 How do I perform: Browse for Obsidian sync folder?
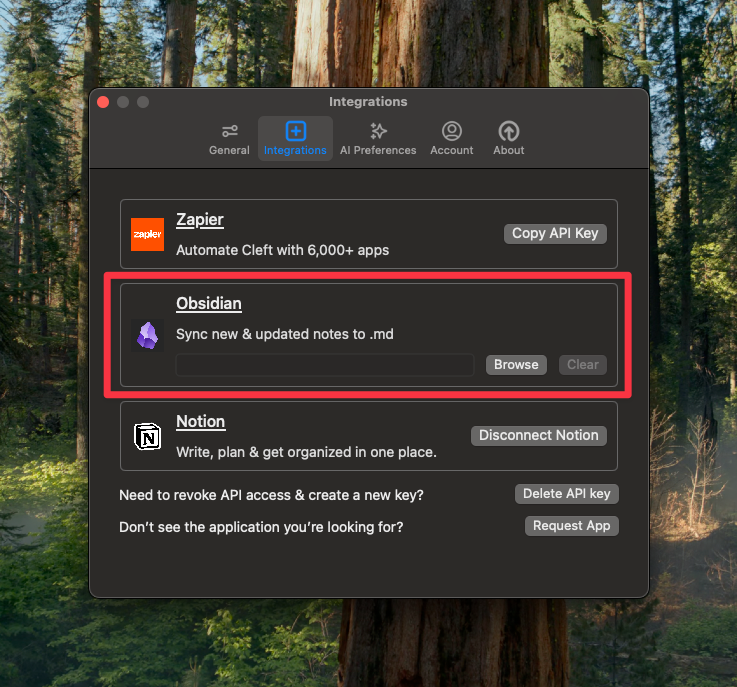516,365
